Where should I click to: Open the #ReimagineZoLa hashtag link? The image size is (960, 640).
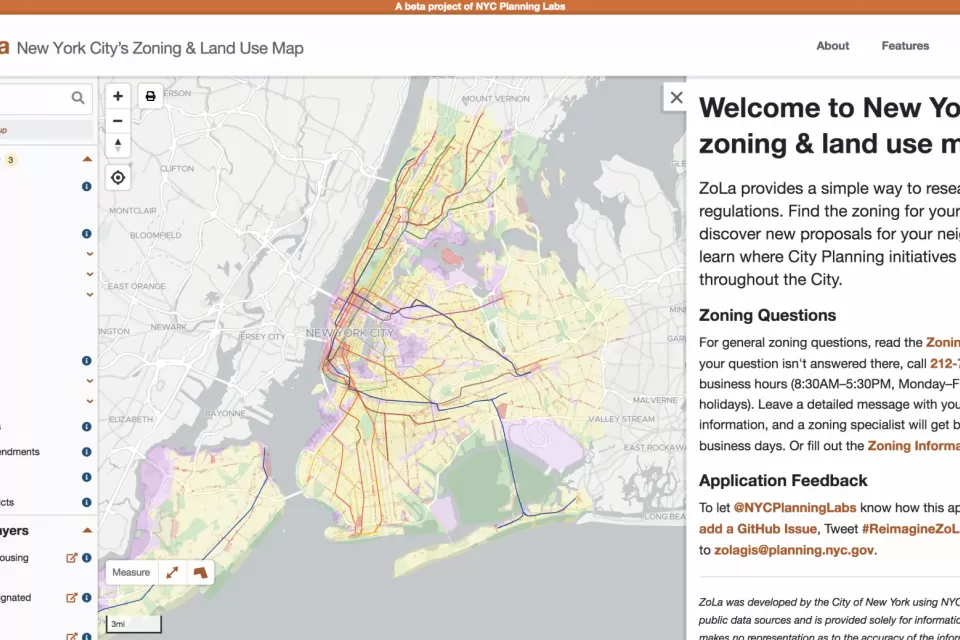pos(910,529)
